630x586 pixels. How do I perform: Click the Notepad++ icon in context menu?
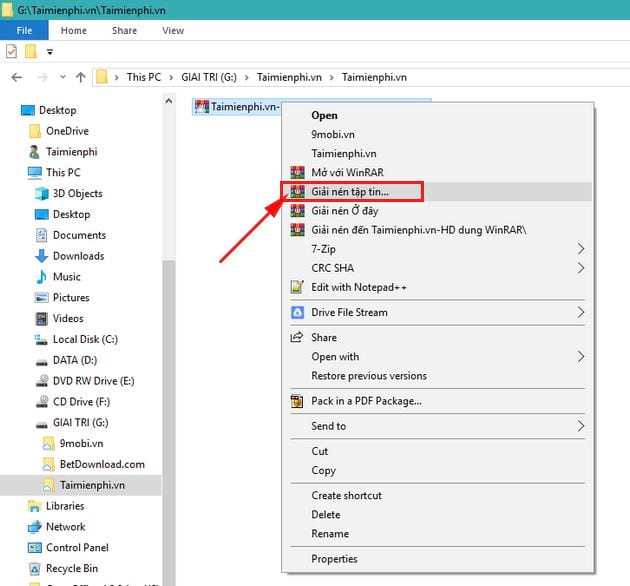tap(297, 287)
